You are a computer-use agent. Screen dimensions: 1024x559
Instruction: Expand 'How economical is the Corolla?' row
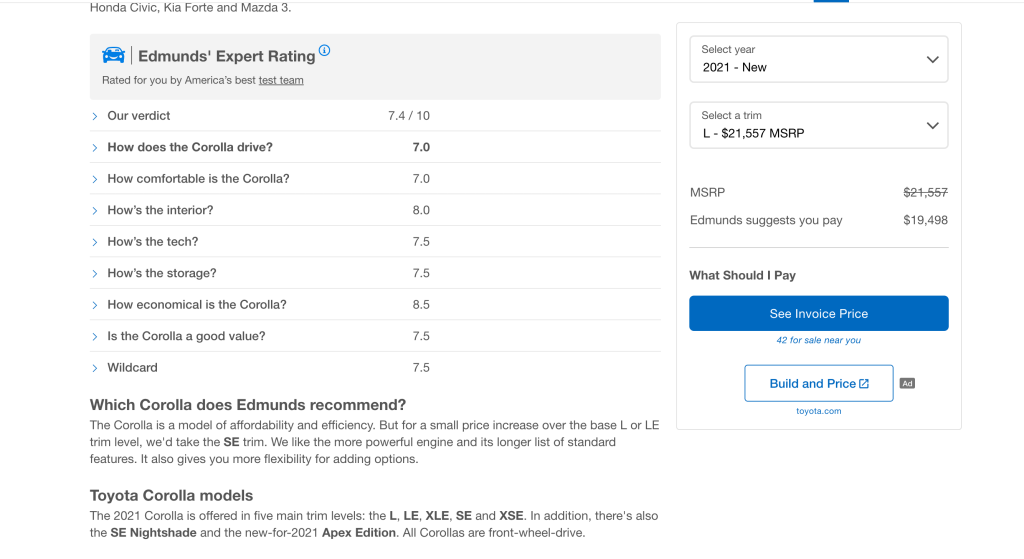(196, 305)
